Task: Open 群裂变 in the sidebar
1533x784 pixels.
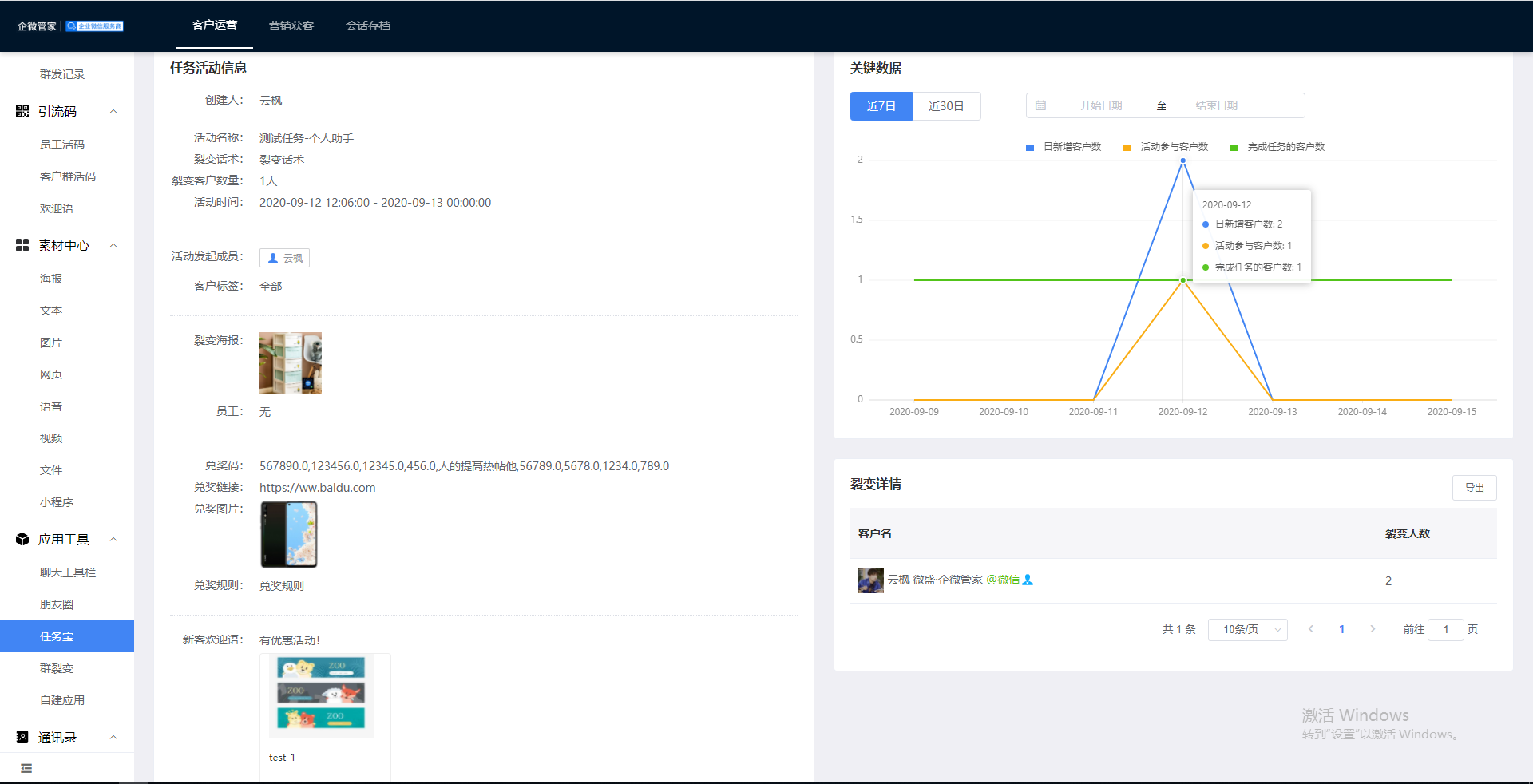Action: pos(57,668)
